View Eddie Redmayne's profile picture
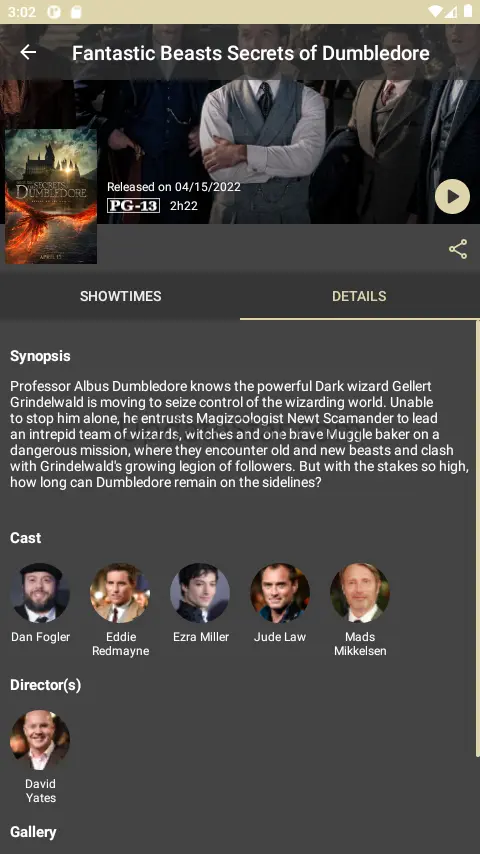This screenshot has width=480, height=854. (120, 593)
